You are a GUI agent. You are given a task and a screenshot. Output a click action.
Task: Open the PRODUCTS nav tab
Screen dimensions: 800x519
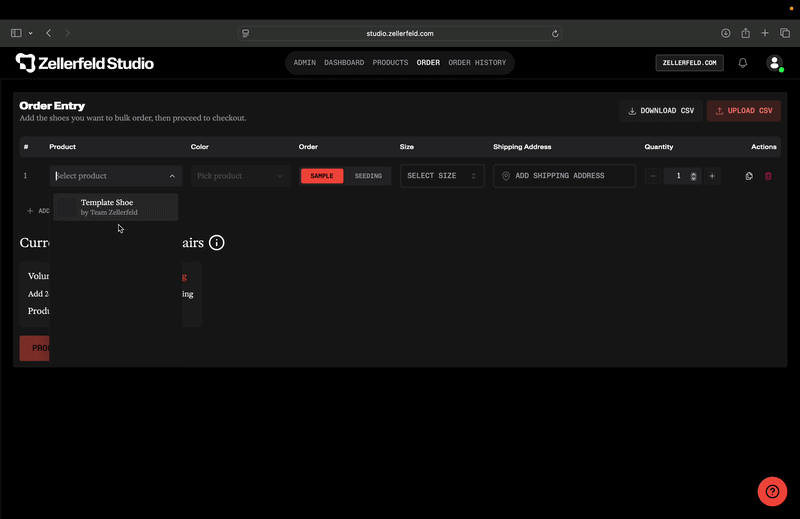390,63
